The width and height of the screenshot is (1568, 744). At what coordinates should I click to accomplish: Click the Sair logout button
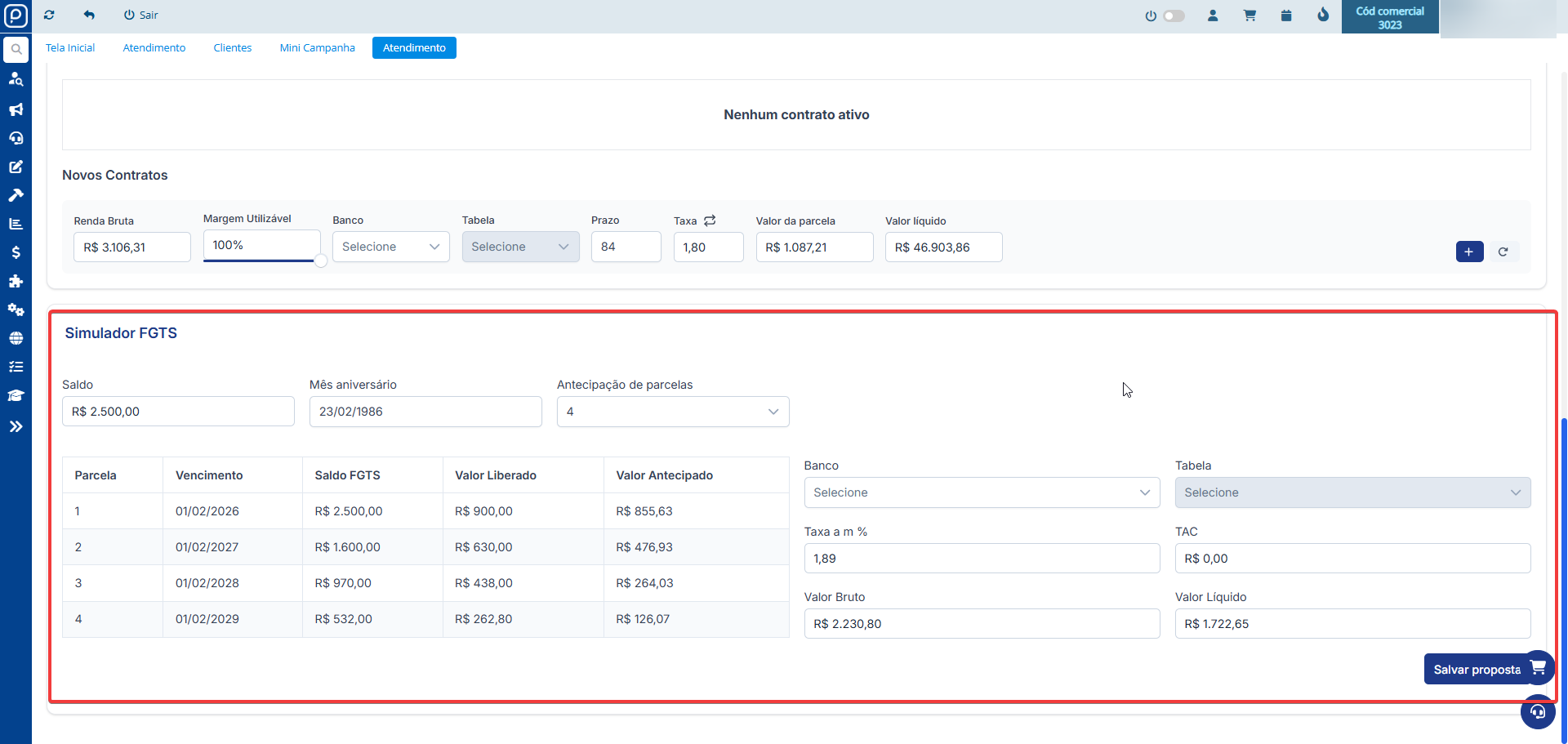coord(141,15)
